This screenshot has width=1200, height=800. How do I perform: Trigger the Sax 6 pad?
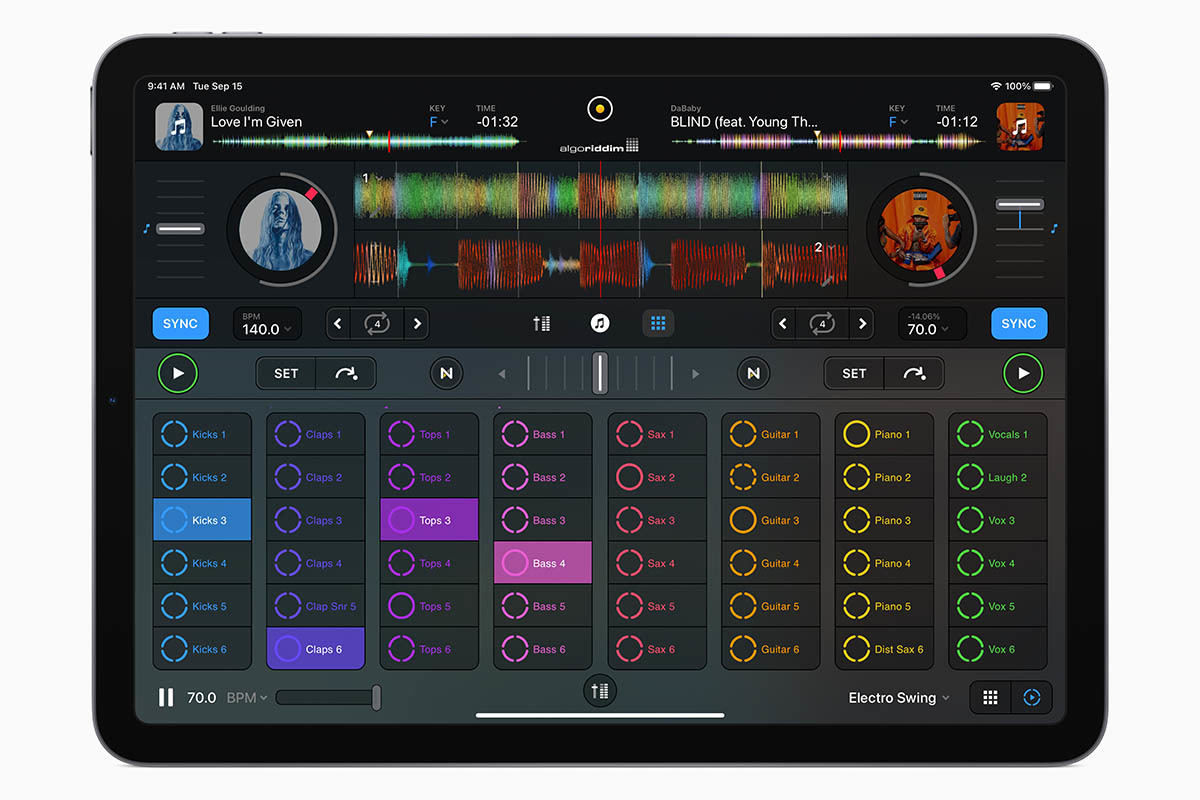click(x=657, y=649)
